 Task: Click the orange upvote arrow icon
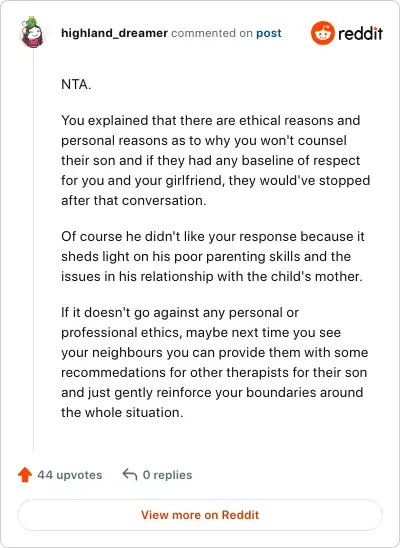25,475
